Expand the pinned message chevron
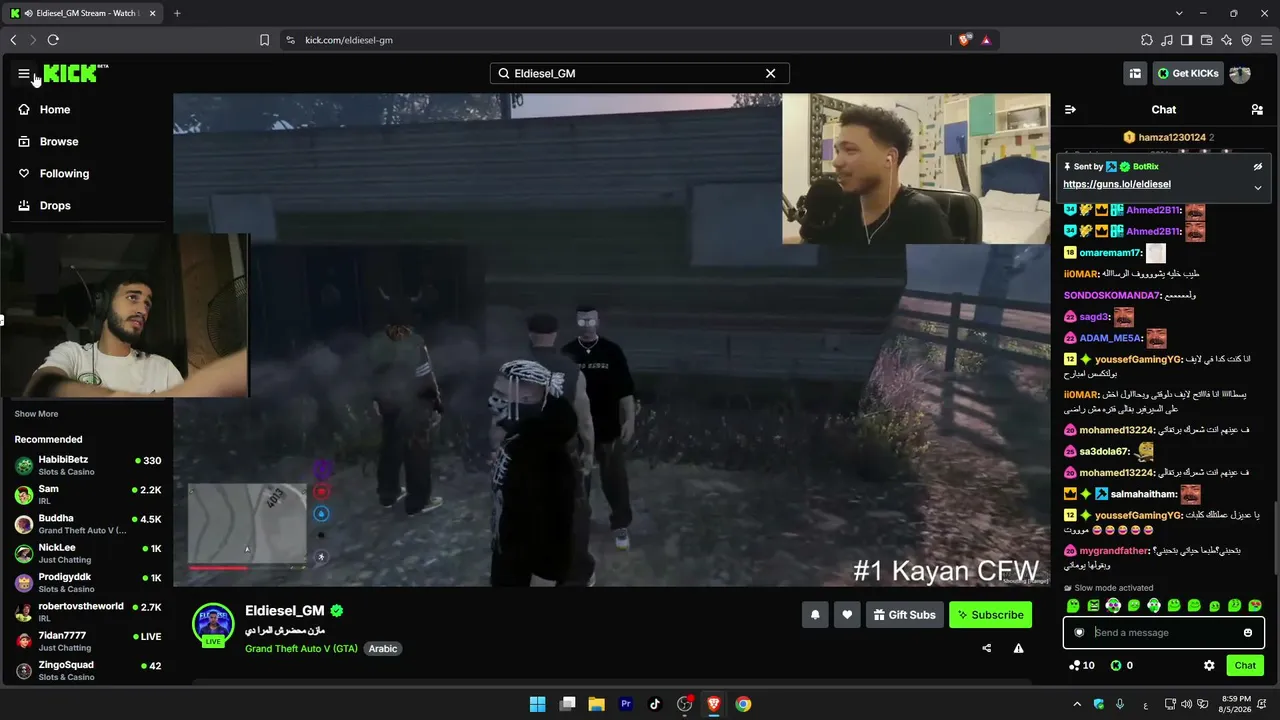 pos(1258,187)
